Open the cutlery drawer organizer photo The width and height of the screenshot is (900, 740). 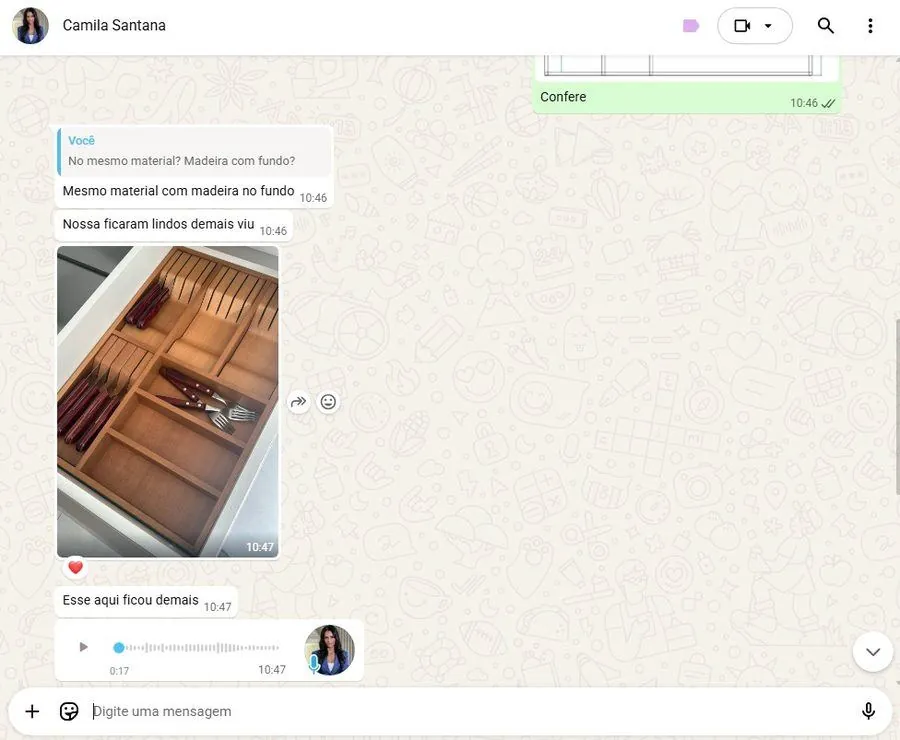point(168,401)
